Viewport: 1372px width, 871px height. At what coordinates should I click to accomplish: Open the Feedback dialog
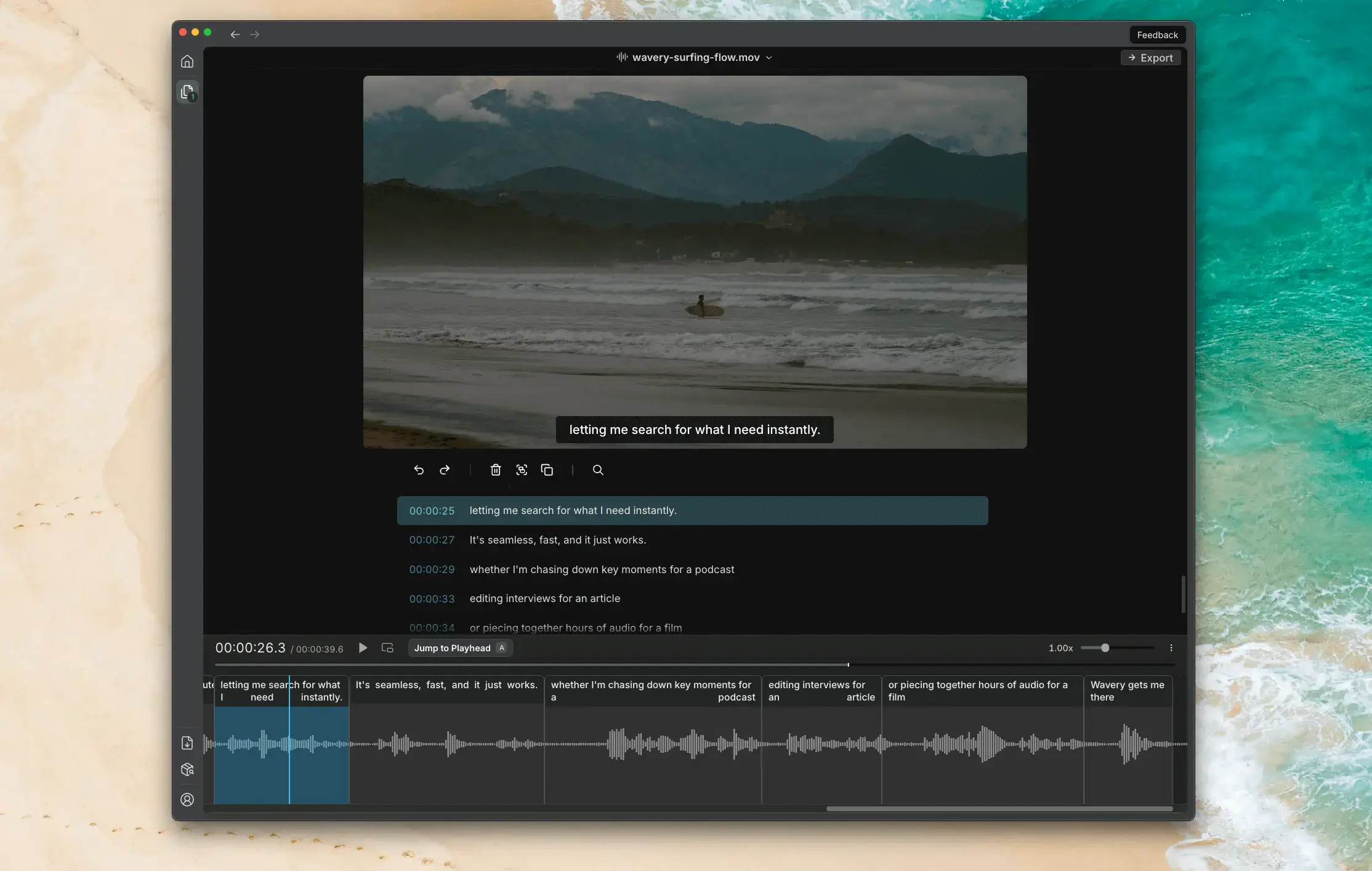(1157, 34)
